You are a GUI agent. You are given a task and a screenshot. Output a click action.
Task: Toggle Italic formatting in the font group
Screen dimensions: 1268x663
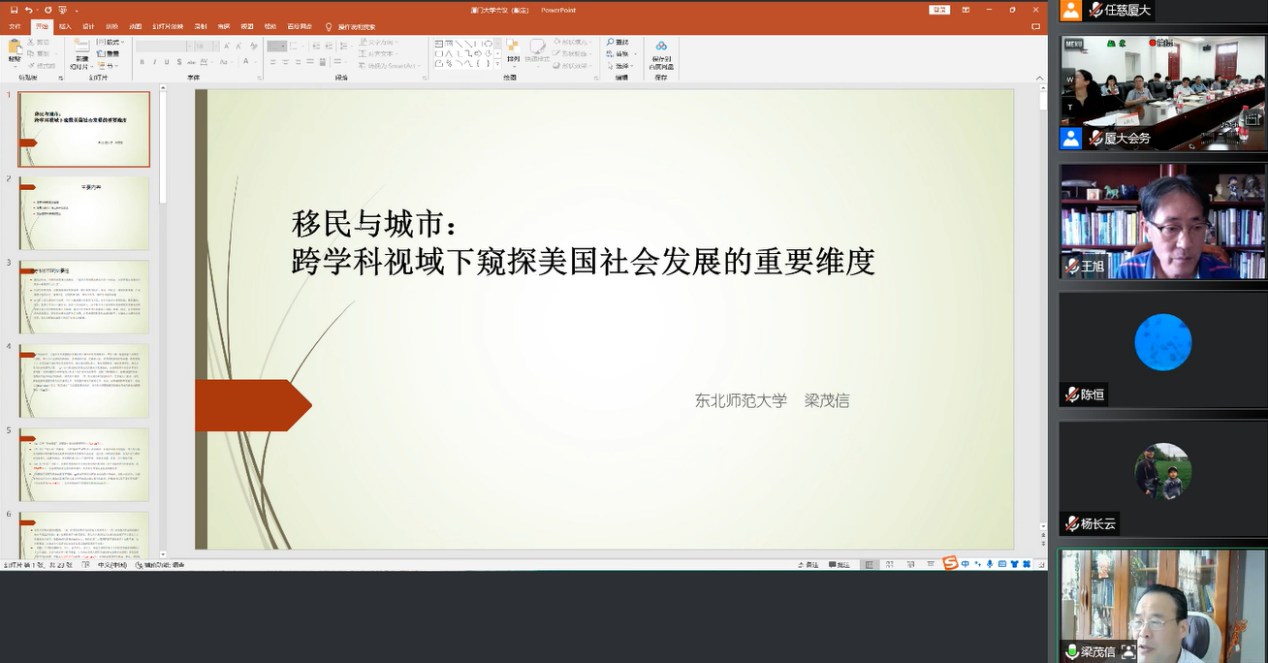coord(155,62)
